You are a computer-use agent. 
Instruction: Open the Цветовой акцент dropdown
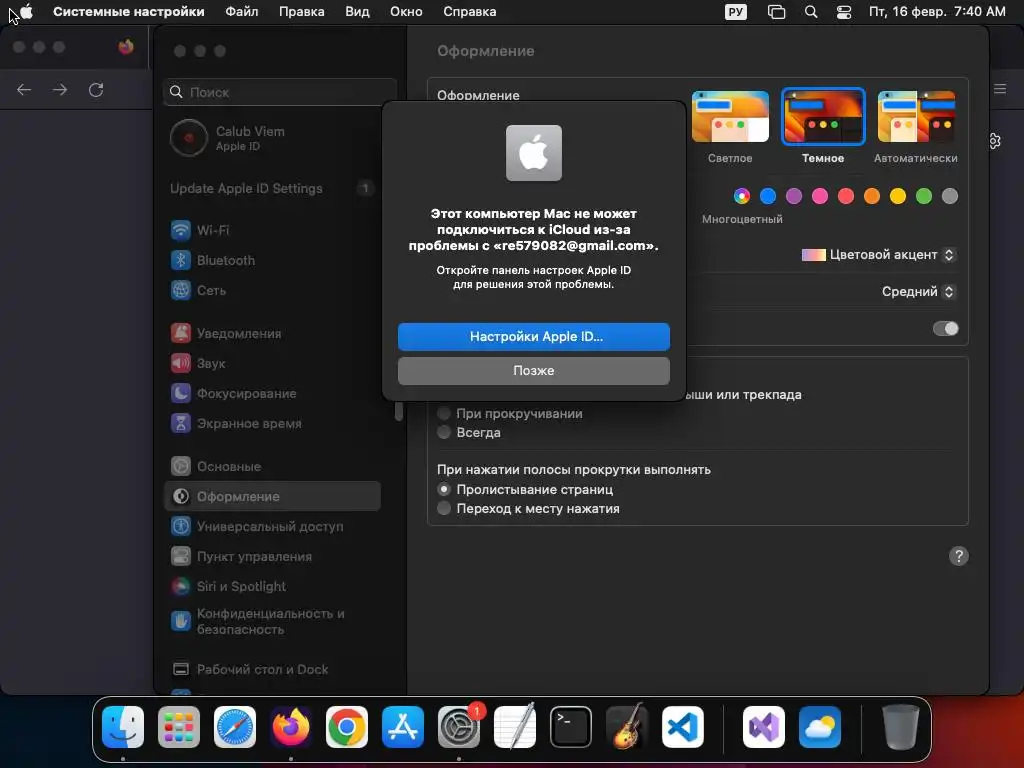pyautogui.click(x=879, y=255)
